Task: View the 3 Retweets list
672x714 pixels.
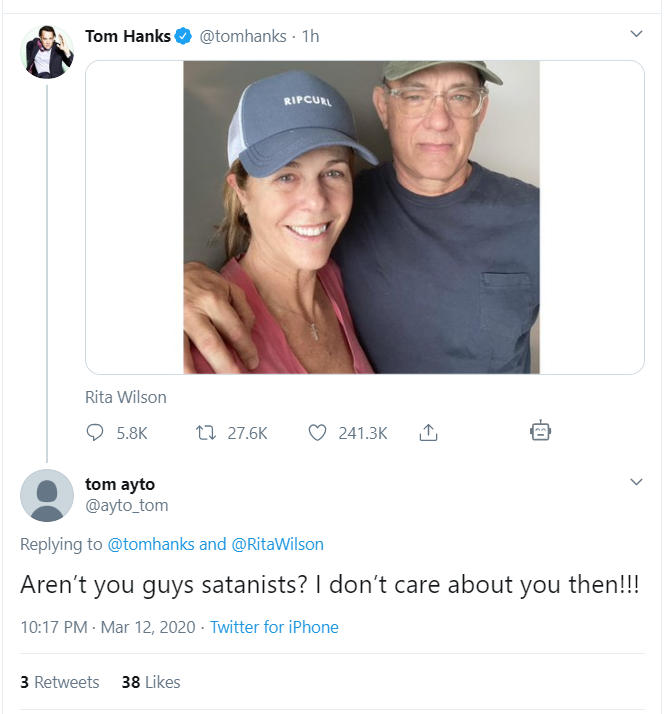Action: click(x=59, y=682)
